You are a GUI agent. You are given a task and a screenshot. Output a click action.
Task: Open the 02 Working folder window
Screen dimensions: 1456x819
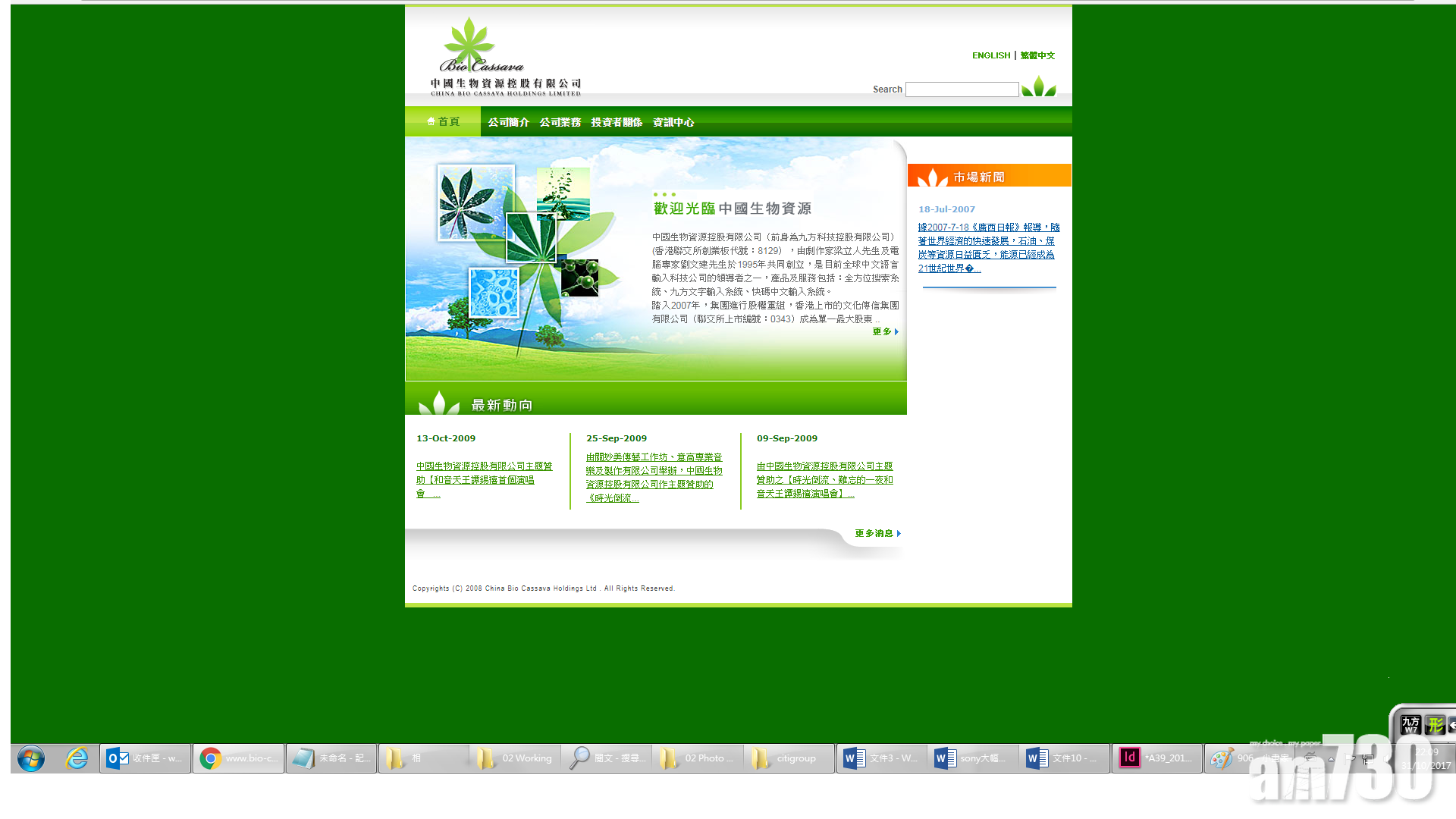[x=516, y=758]
